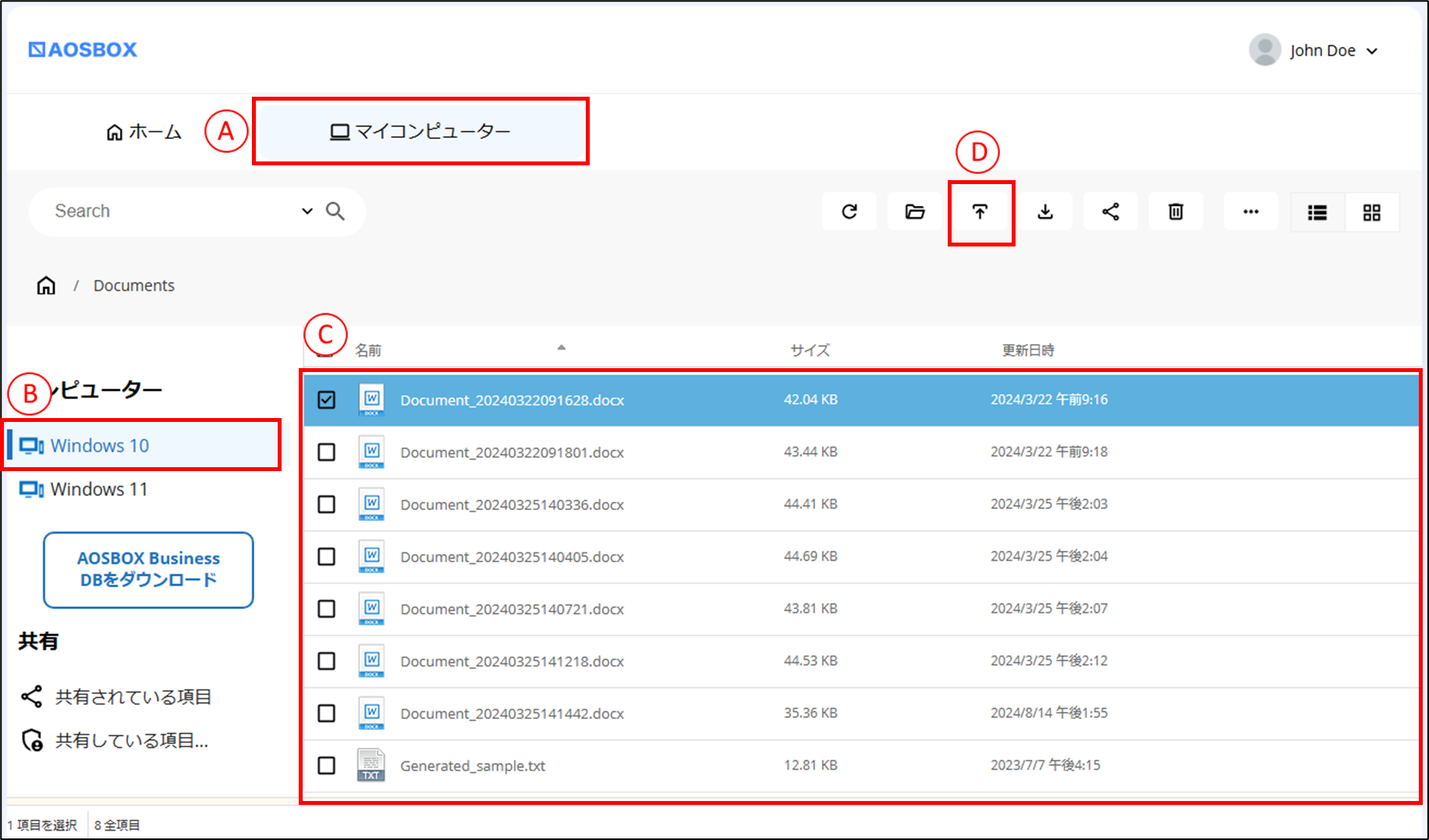The width and height of the screenshot is (1429, 840).
Task: Click the Word icon of Document_20240325141442.docx
Action: click(371, 713)
